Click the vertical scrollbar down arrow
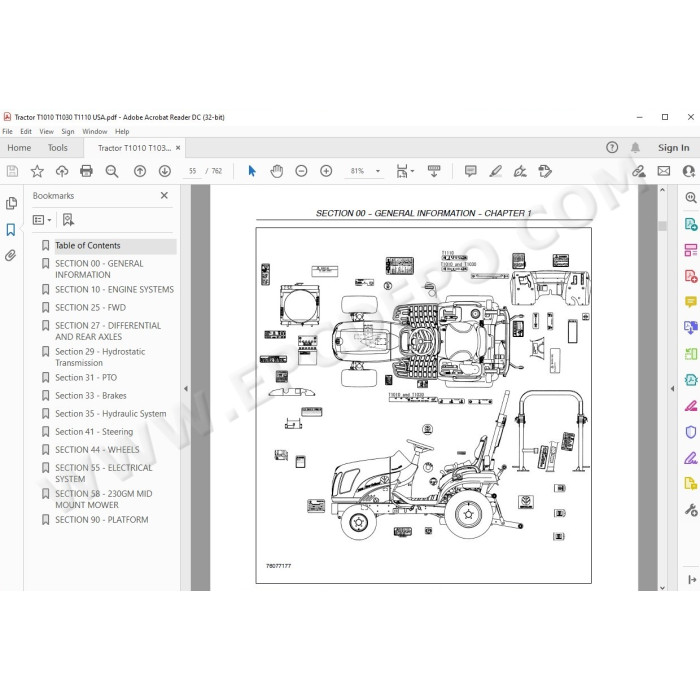Image resolution: width=700 pixels, height=700 pixels. point(662,588)
